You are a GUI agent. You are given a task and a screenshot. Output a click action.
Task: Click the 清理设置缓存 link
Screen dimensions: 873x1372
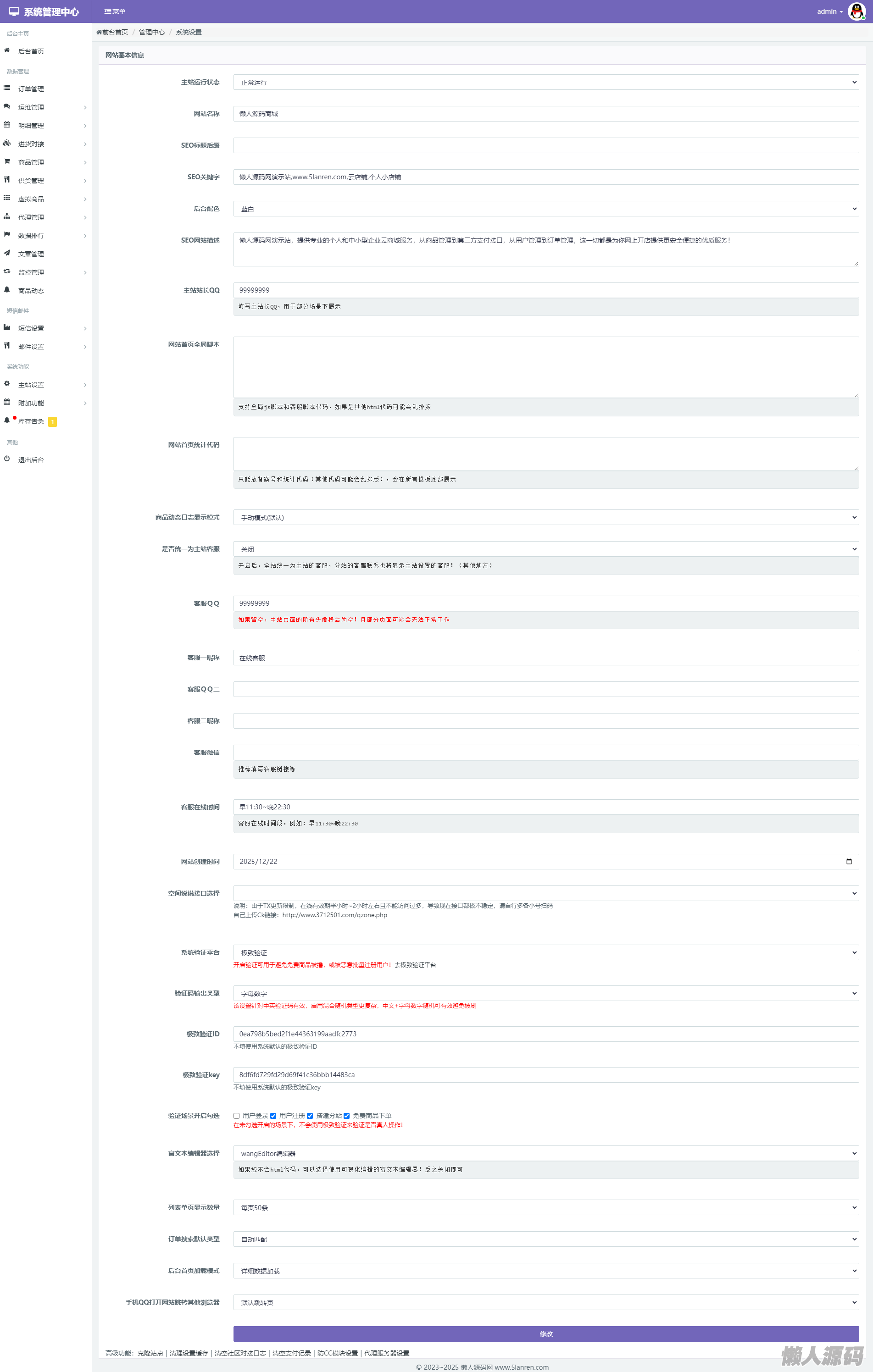(189, 1353)
